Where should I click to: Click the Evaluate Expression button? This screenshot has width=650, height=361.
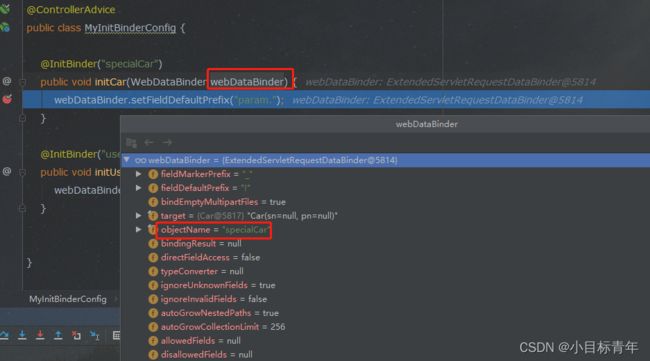(x=116, y=335)
